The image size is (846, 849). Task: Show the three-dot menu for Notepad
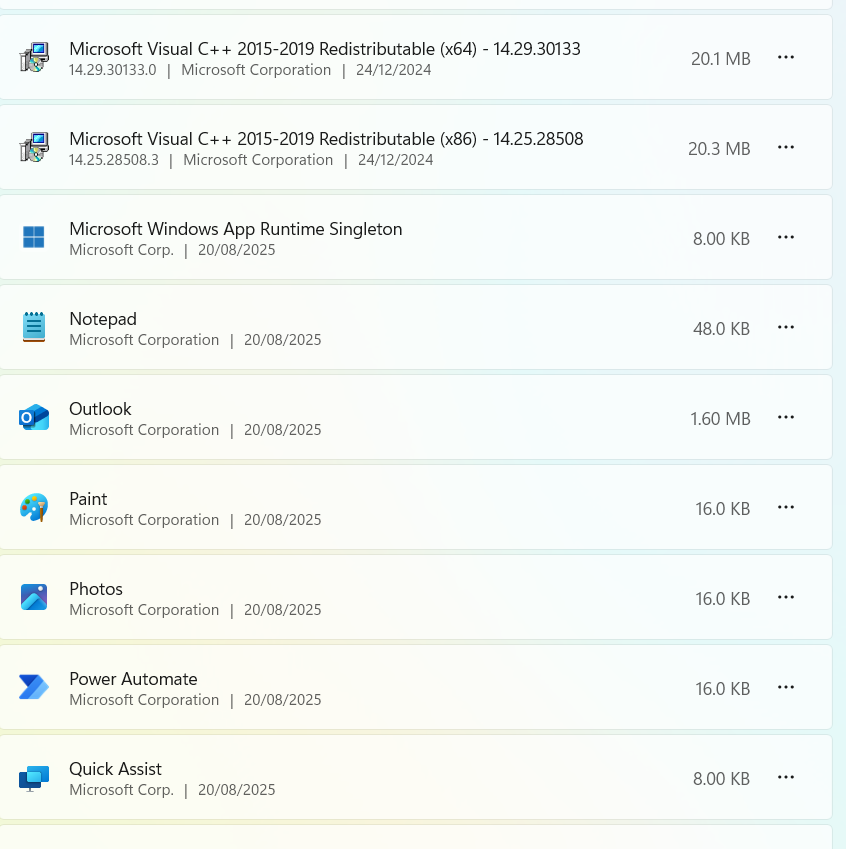click(x=786, y=327)
